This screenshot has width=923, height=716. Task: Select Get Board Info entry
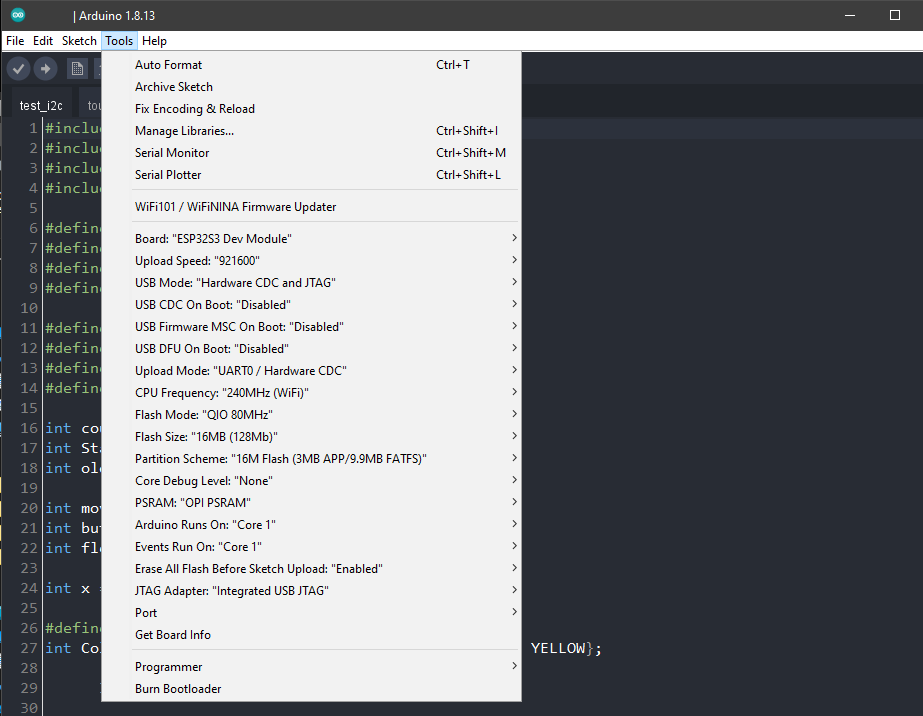311,635
